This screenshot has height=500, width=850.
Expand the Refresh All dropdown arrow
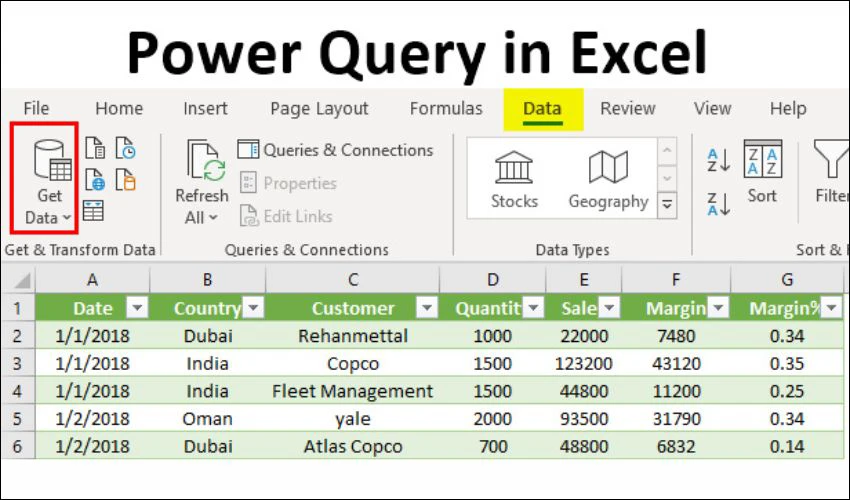(x=213, y=218)
